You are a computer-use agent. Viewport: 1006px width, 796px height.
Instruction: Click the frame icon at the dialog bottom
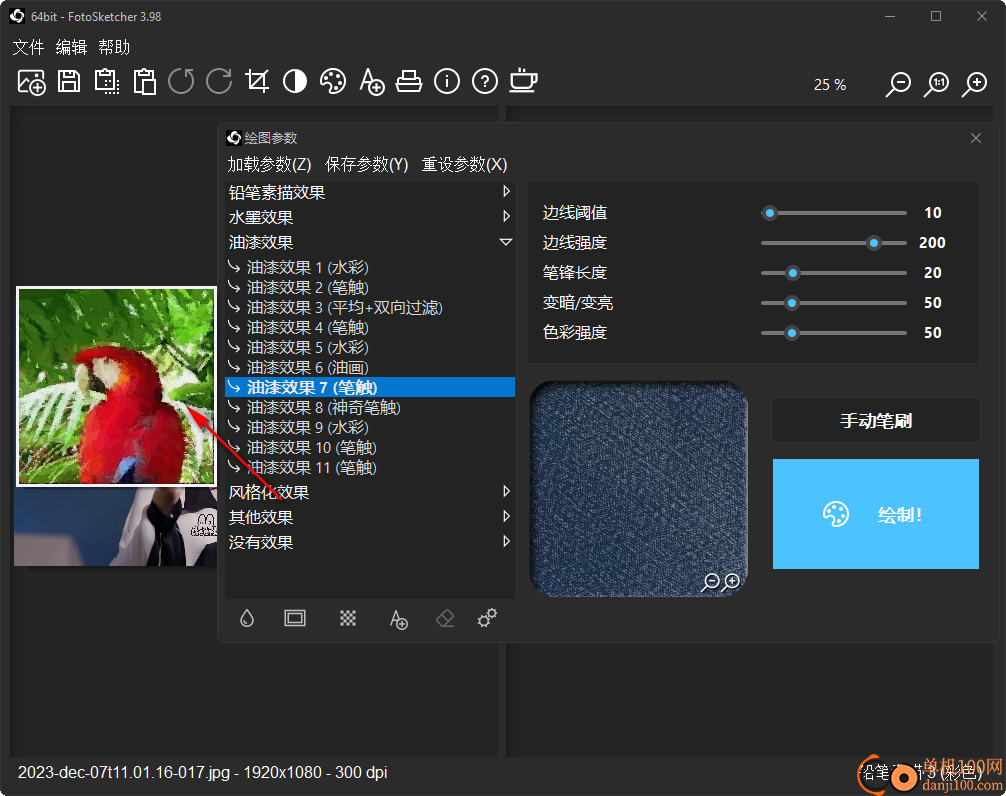(x=295, y=618)
